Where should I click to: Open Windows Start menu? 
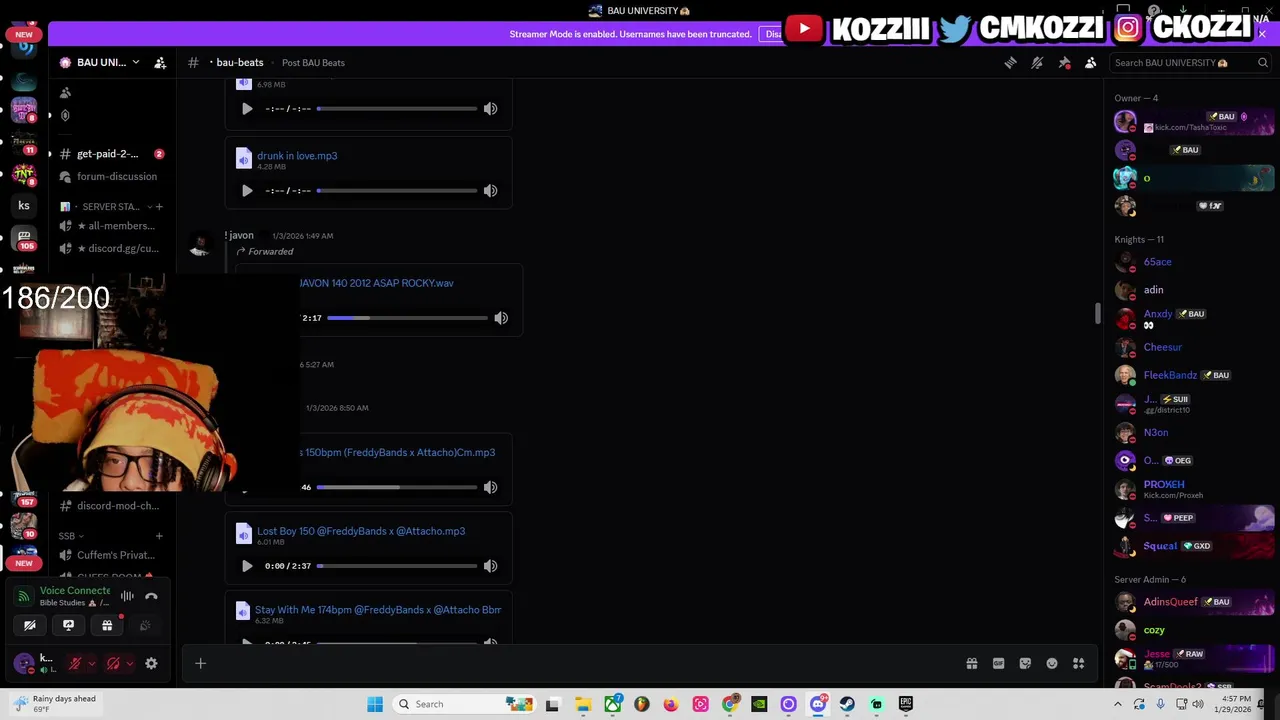click(375, 704)
